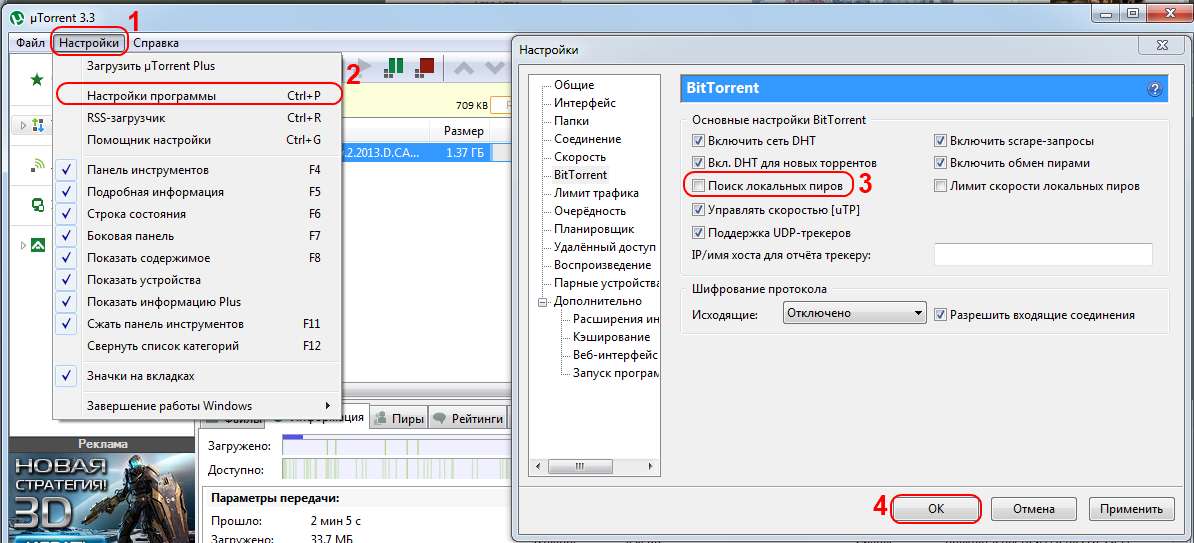Screen dimensions: 1194x543
Task: Expand the apps sidebar category arrow
Action: tap(24, 245)
